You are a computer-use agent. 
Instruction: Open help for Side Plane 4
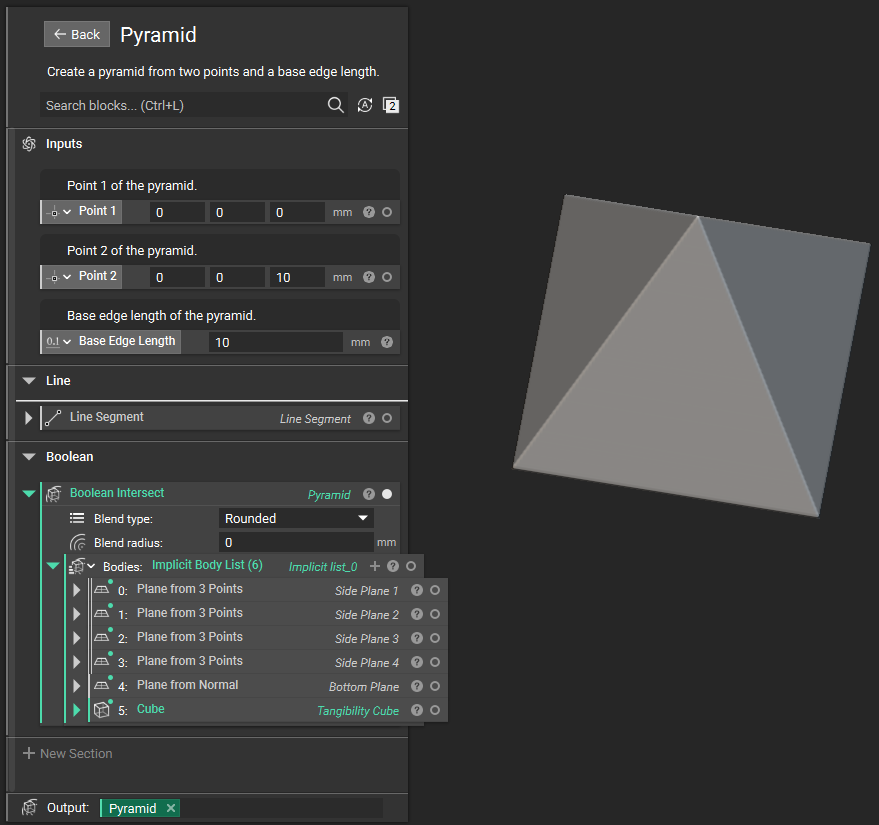coord(417,662)
